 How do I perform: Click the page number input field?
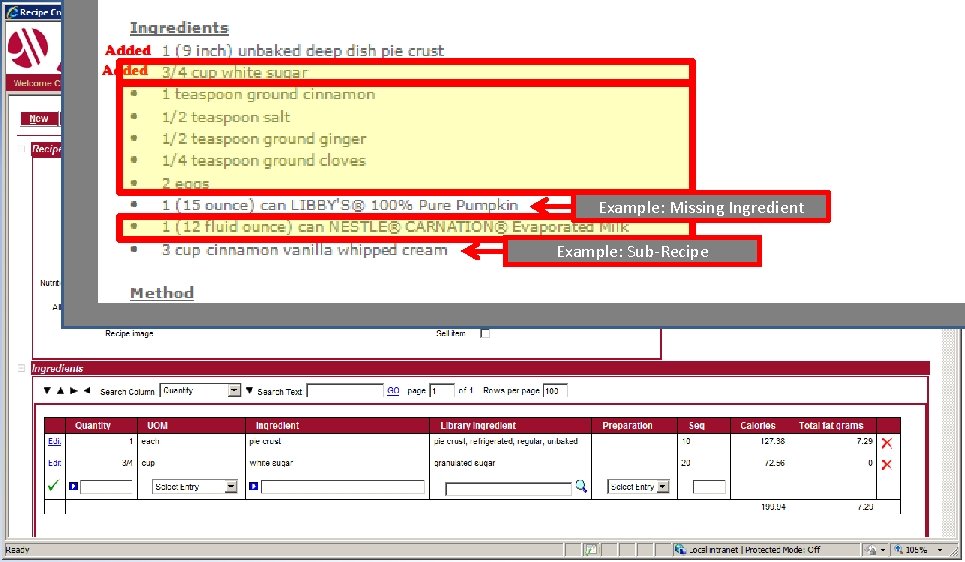coord(442,391)
